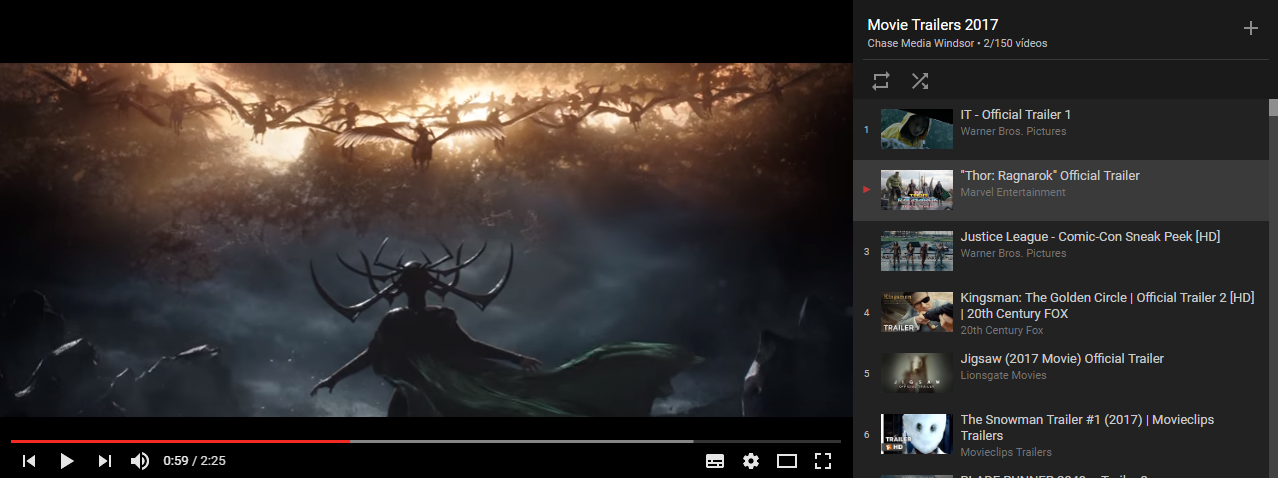The width and height of the screenshot is (1278, 478).
Task: Play the paused video
Action: coord(67,461)
